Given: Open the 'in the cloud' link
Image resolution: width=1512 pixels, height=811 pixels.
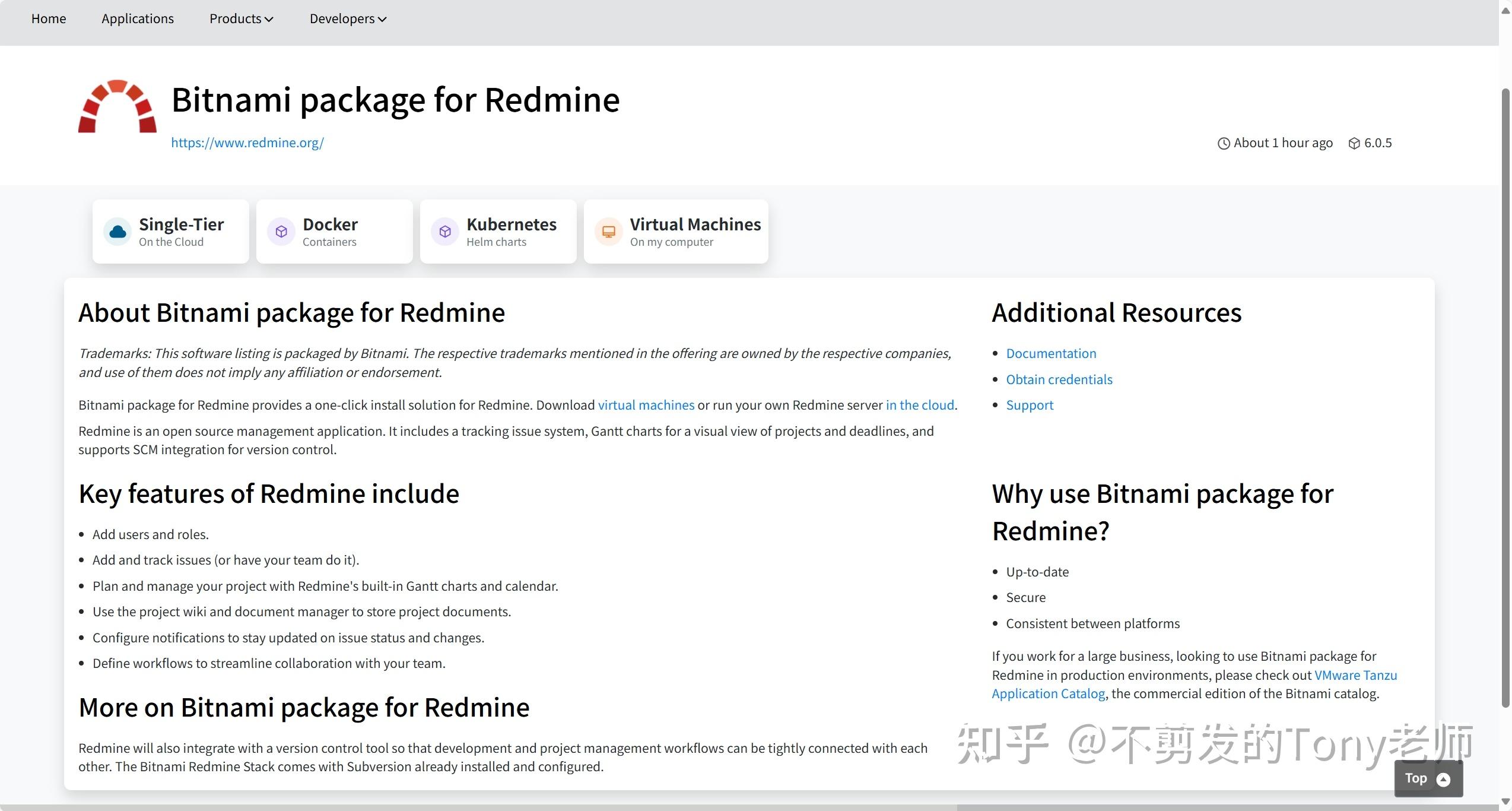Looking at the screenshot, I should [920, 405].
